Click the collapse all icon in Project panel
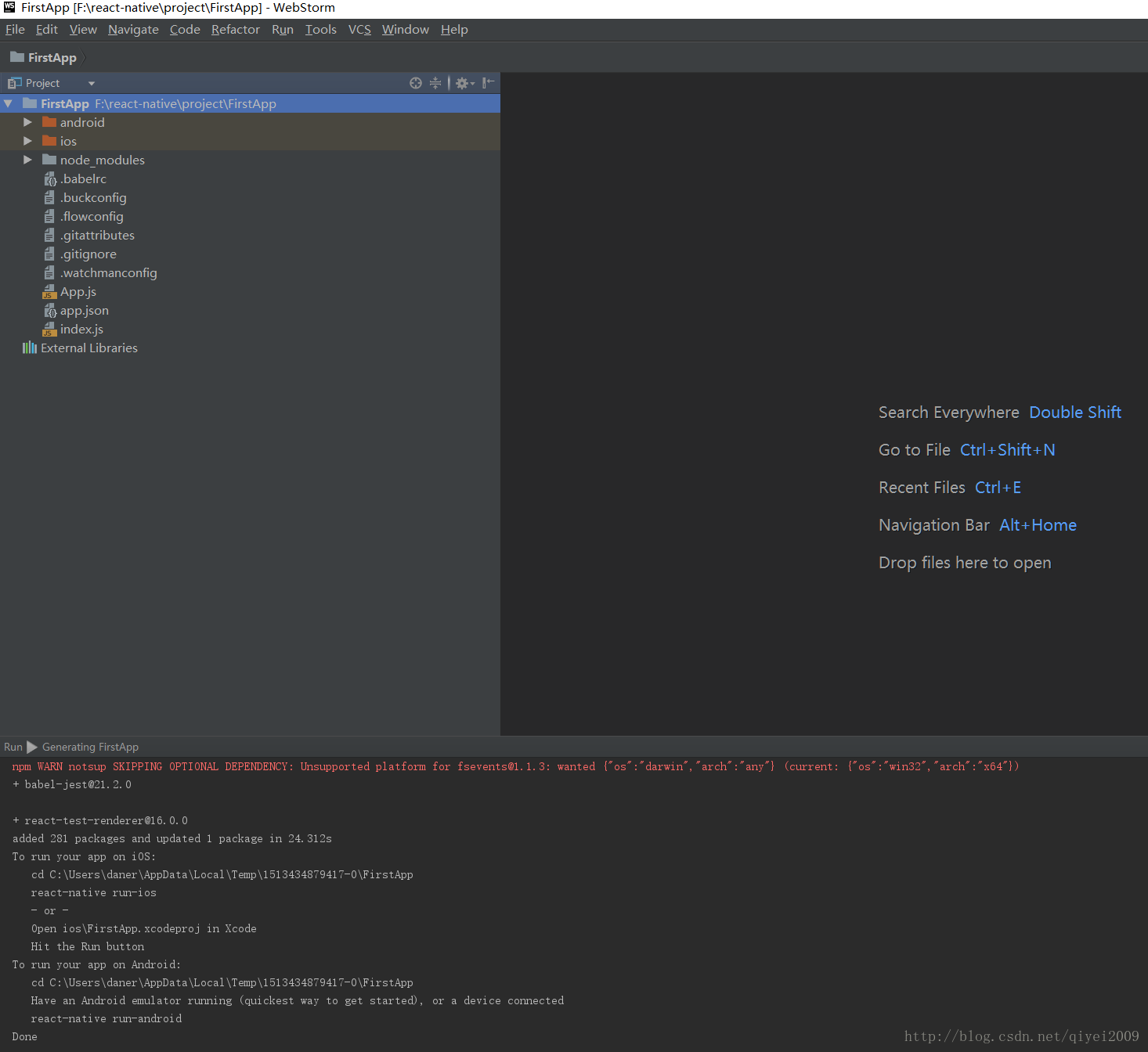This screenshot has width=1148, height=1052. 435,83
